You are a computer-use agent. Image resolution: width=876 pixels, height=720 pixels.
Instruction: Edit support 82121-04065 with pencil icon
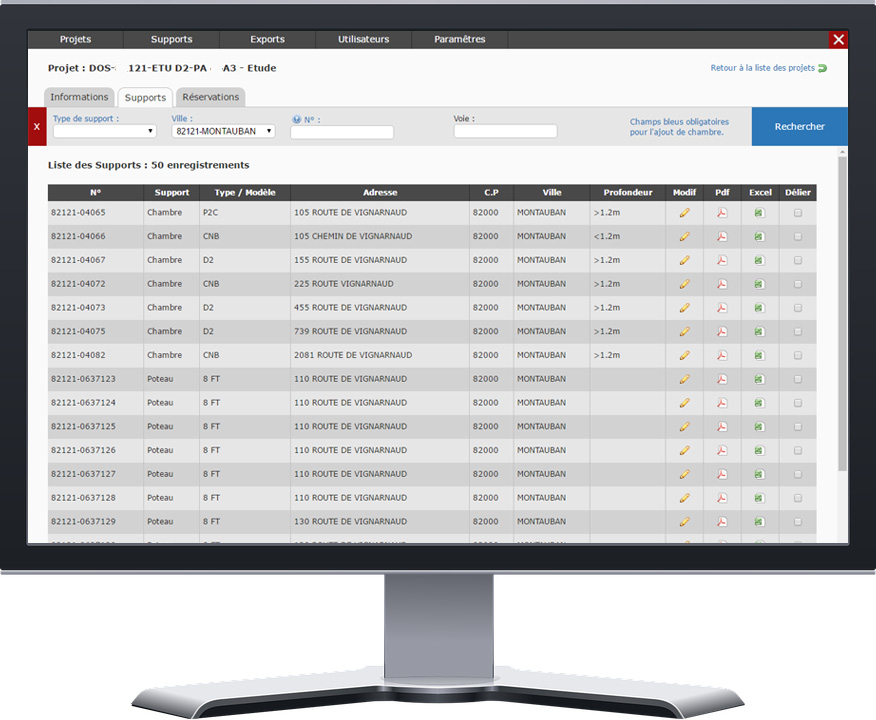point(684,213)
